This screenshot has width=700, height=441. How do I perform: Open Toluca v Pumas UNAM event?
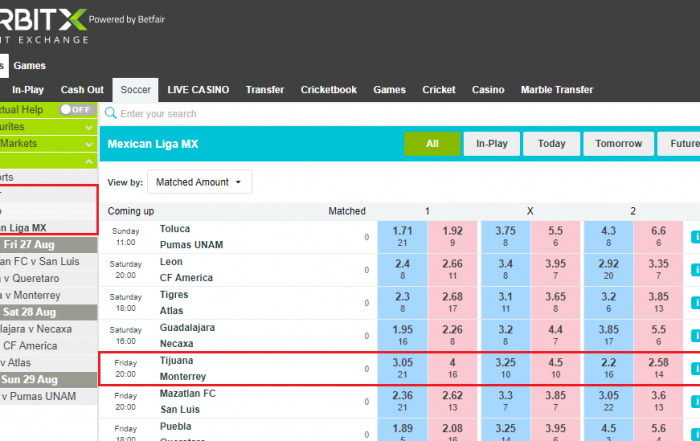(191, 237)
